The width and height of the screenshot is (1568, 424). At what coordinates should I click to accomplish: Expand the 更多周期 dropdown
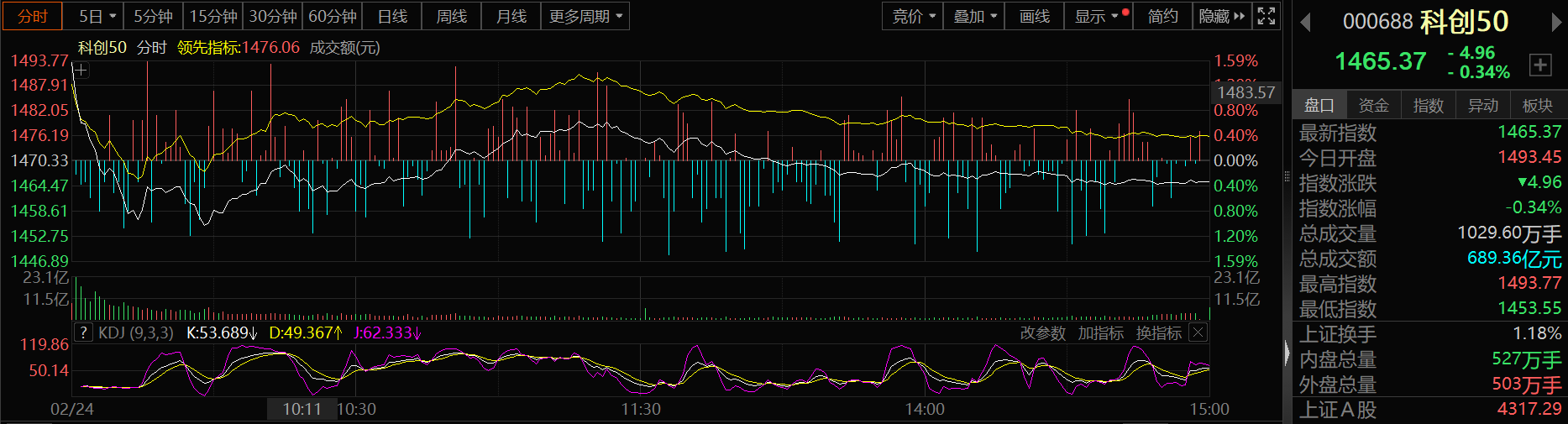[x=585, y=16]
